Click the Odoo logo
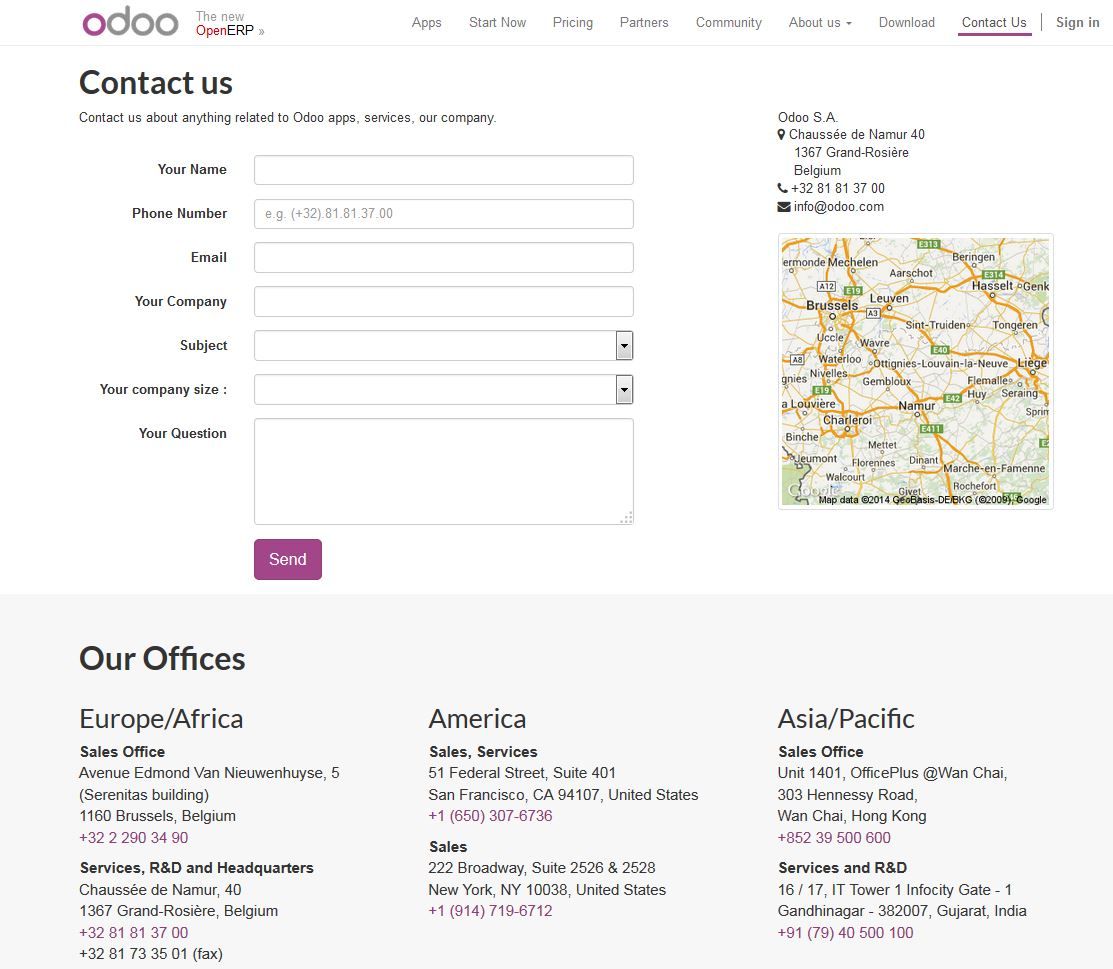Image resolution: width=1113 pixels, height=969 pixels. (130, 22)
